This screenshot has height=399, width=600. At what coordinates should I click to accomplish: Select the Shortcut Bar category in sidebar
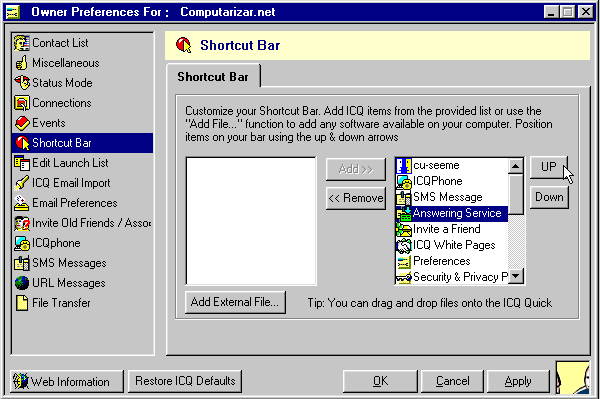pos(82,143)
